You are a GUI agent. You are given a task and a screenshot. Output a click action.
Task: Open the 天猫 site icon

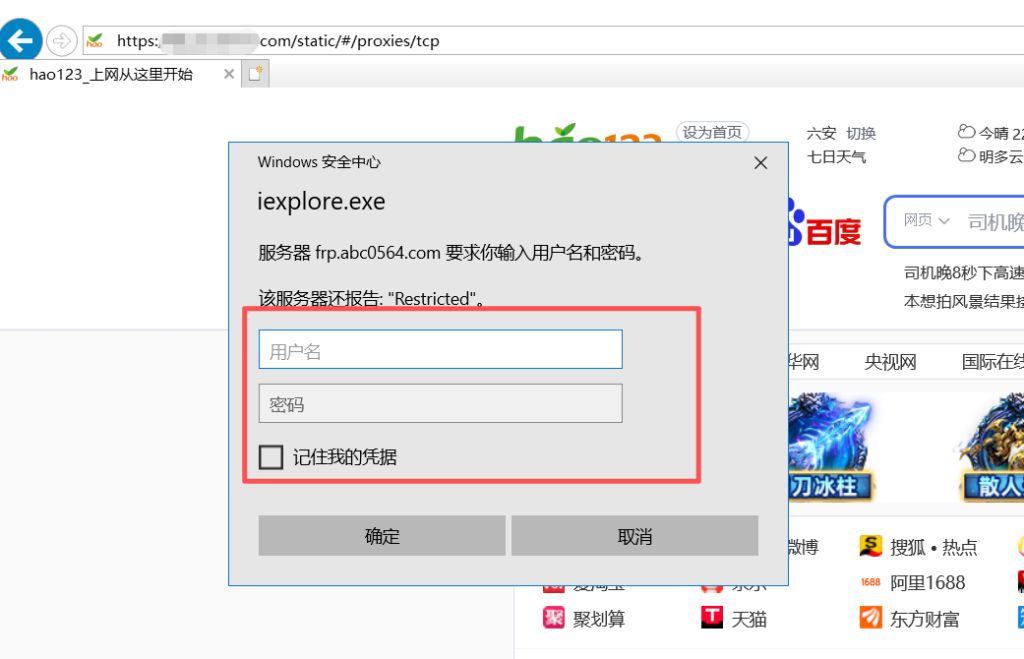[712, 617]
